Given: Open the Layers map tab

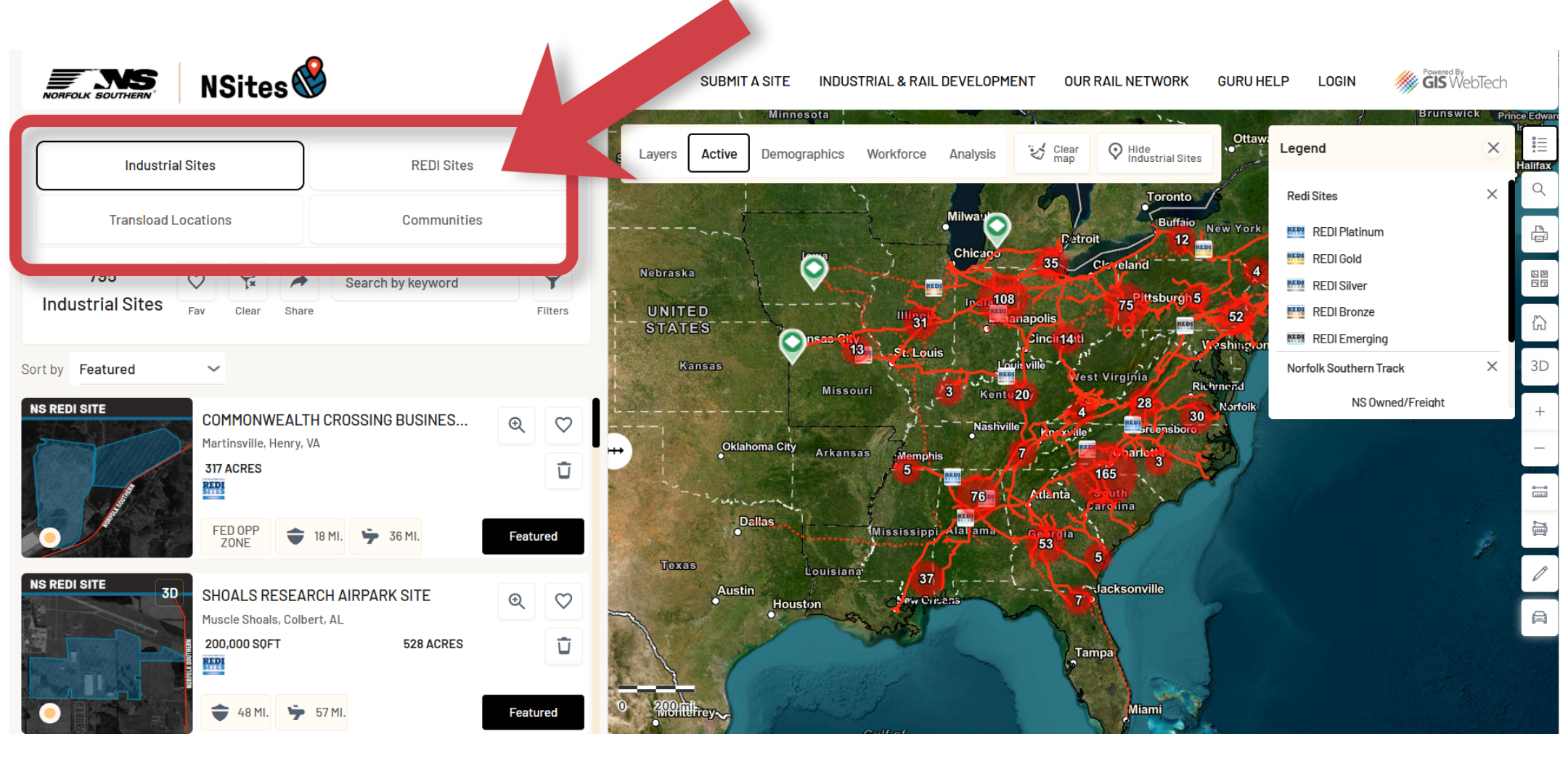Looking at the screenshot, I should coord(658,154).
